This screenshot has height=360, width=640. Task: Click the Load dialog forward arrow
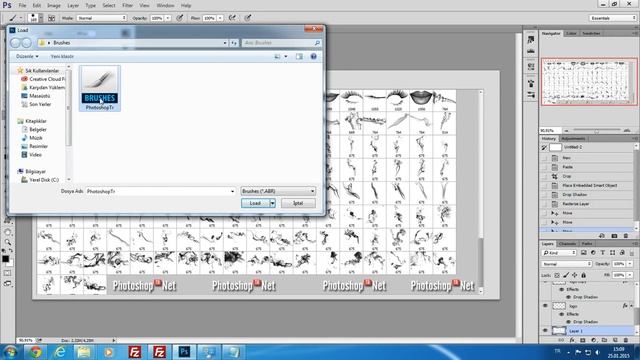(x=26, y=43)
